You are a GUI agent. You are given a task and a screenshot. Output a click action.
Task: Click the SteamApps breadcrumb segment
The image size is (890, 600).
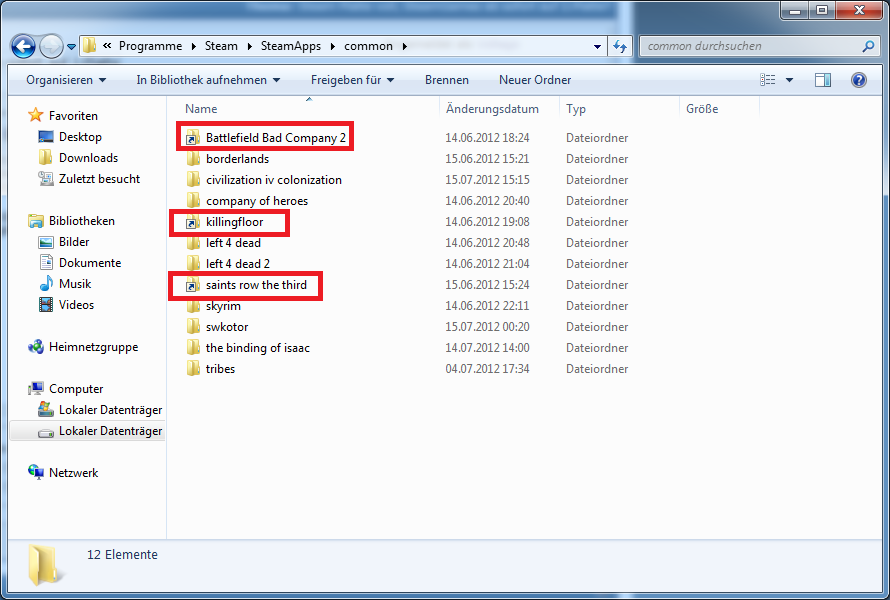point(291,46)
